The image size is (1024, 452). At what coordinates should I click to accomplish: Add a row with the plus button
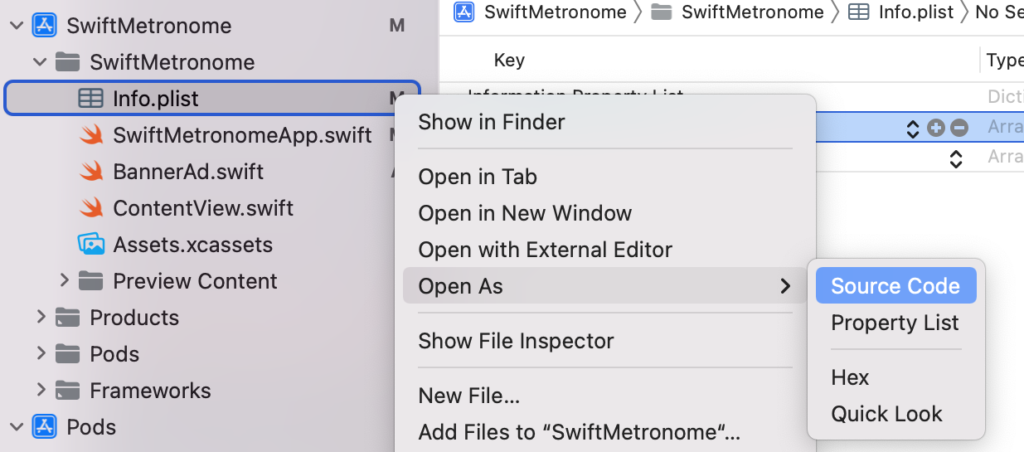click(x=936, y=128)
